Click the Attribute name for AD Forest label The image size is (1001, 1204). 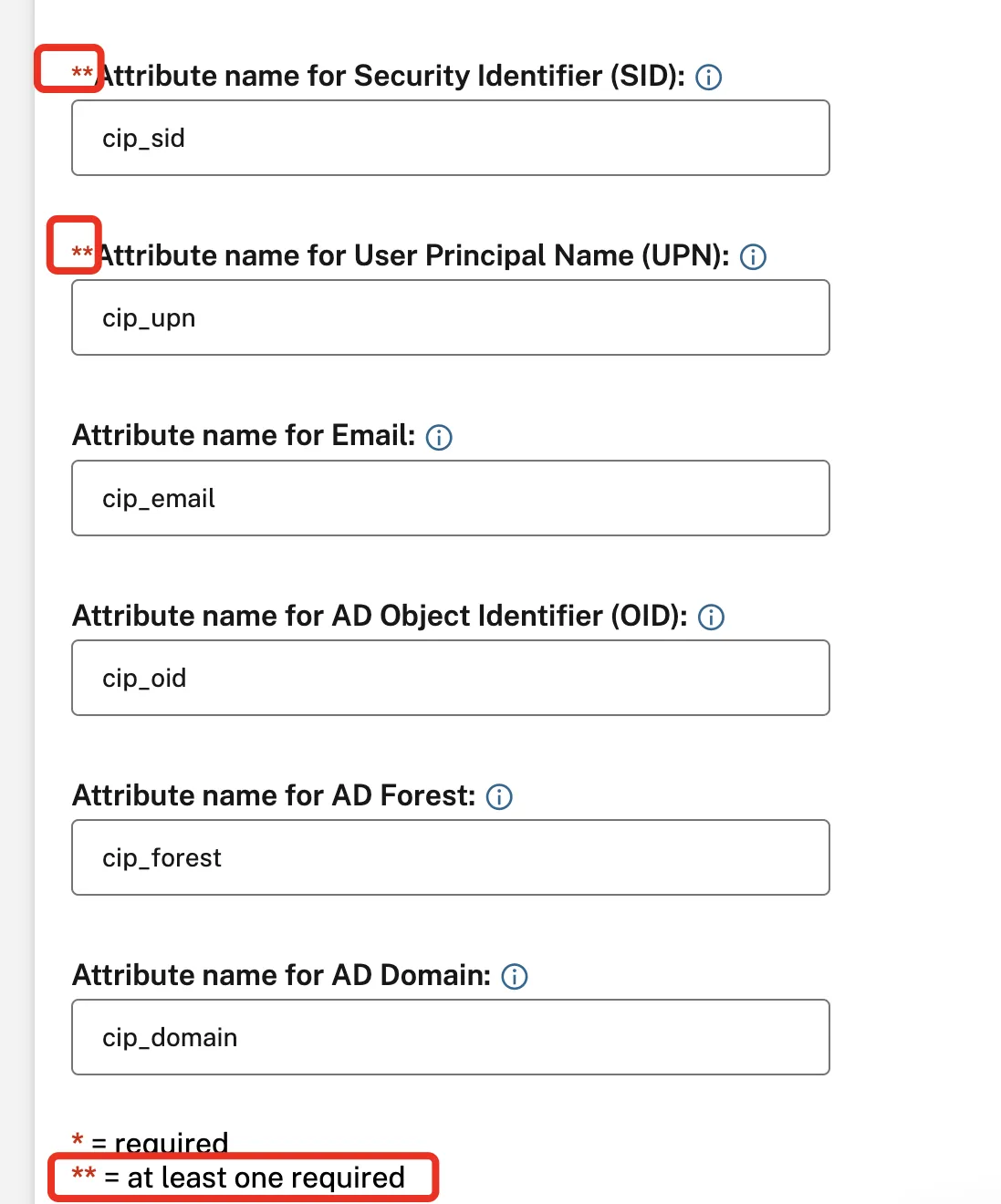click(274, 795)
